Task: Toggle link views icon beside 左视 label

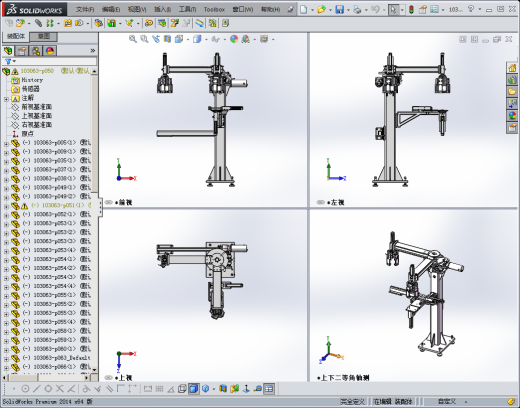Action: pyautogui.click(x=321, y=202)
